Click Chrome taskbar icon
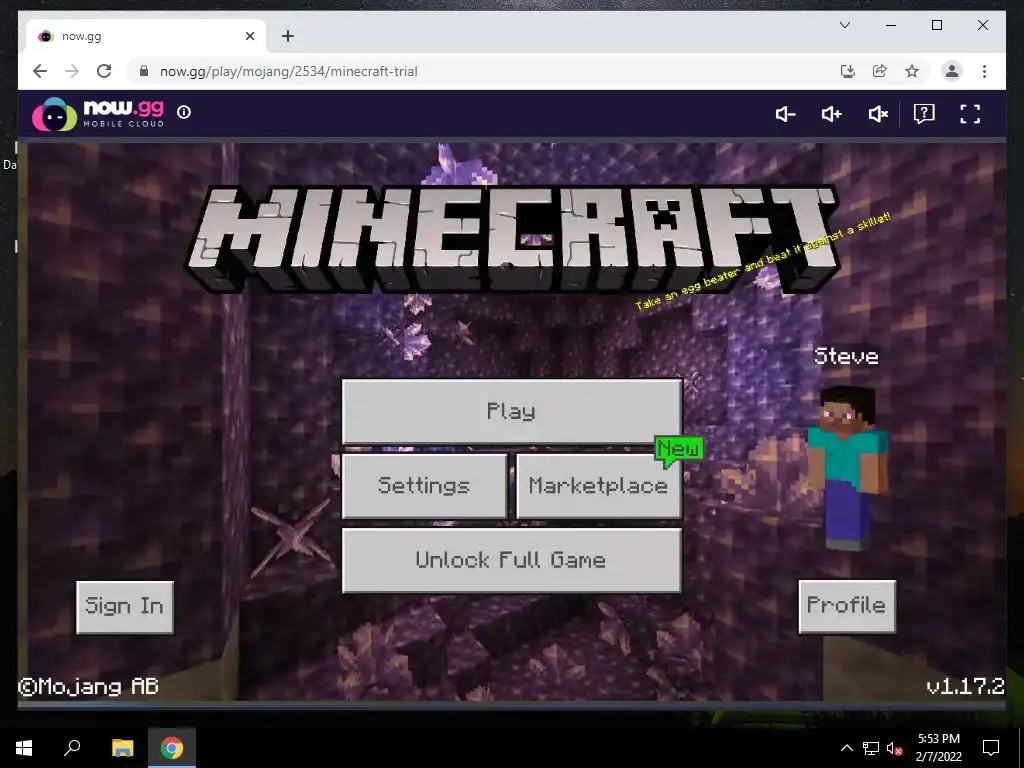This screenshot has height=768, width=1024. click(172, 748)
